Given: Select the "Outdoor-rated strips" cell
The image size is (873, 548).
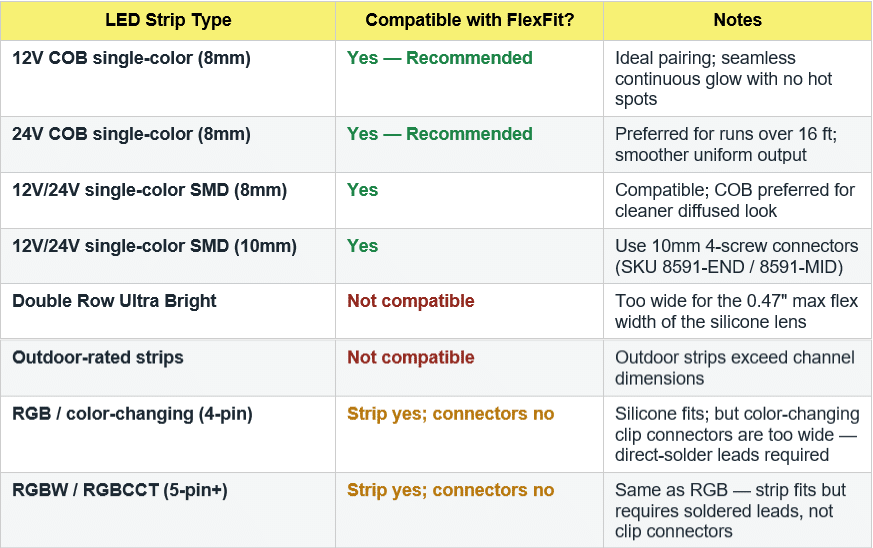Looking at the screenshot, I should [x=98, y=357].
